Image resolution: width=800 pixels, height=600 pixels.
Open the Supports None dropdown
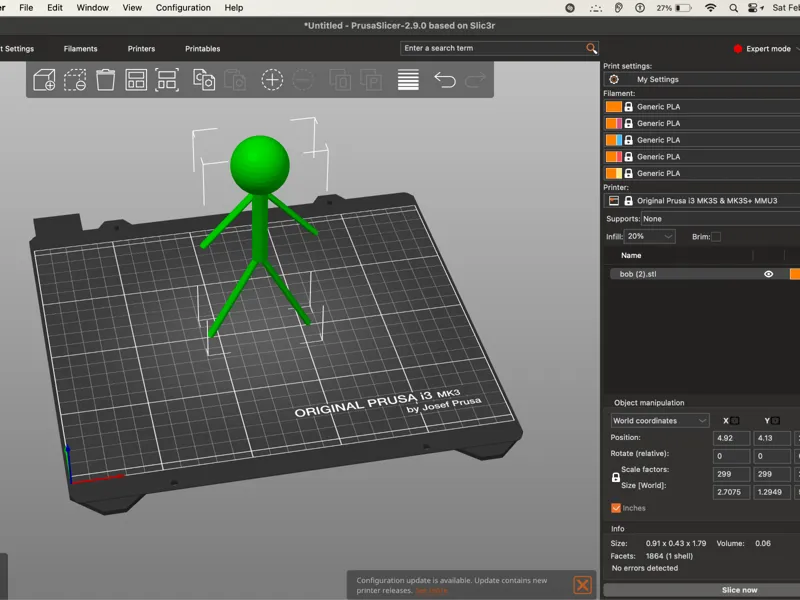pyautogui.click(x=720, y=219)
